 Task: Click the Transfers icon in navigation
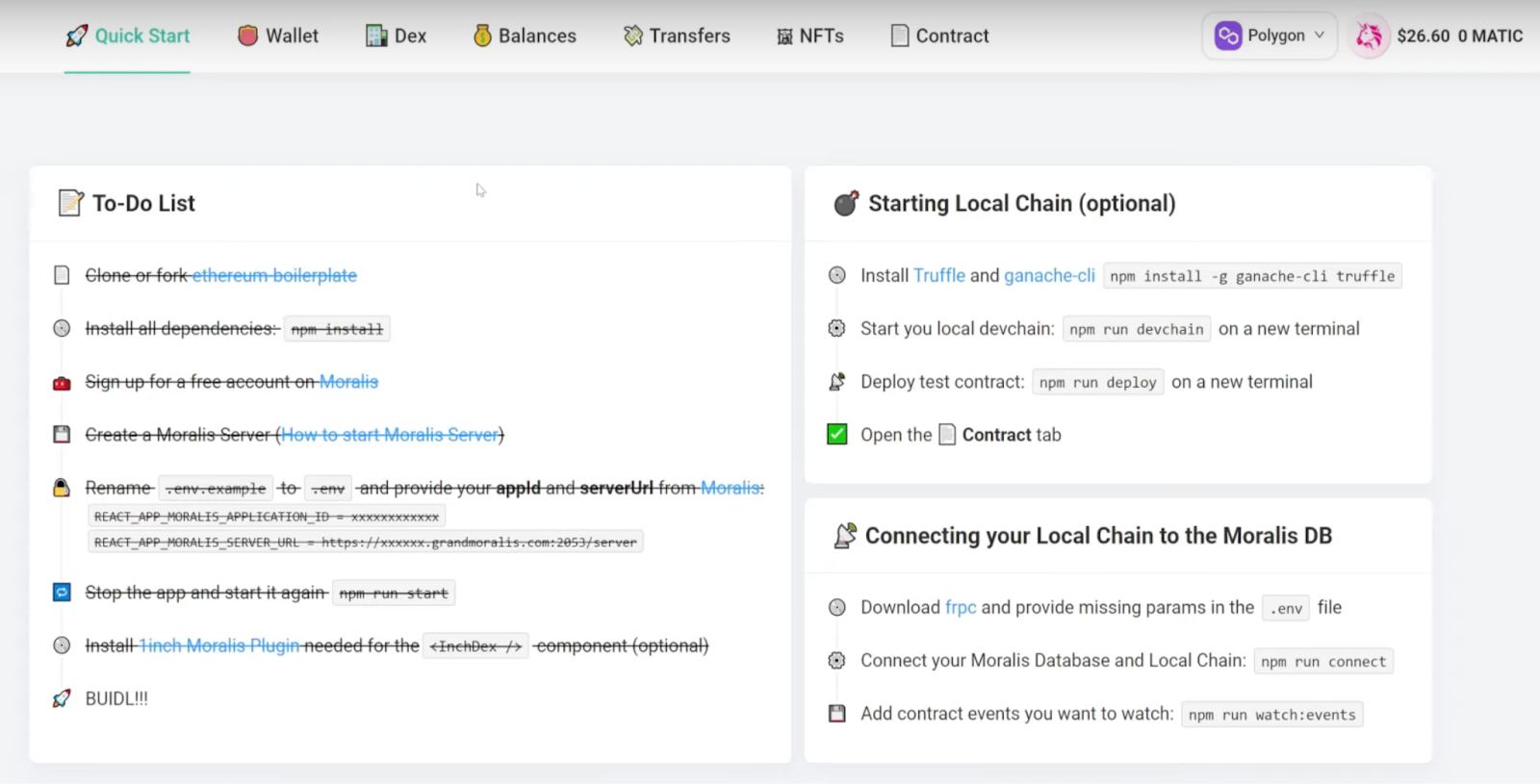tap(632, 36)
